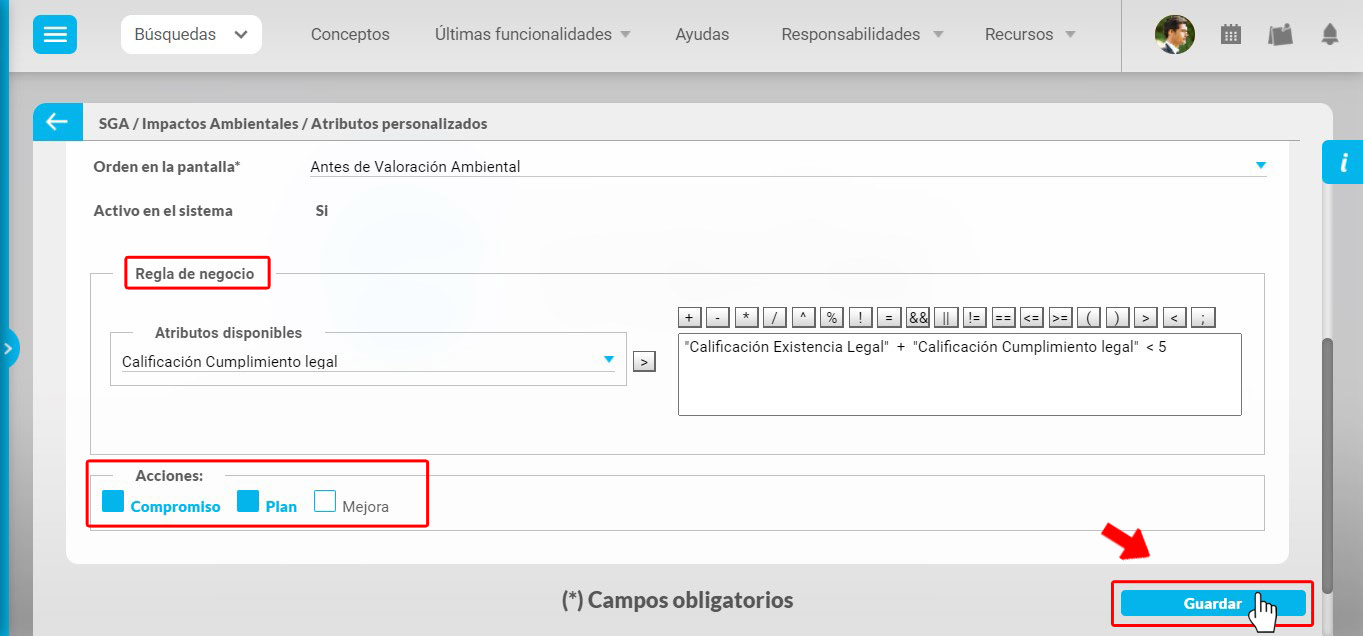Open the blue hamburger main menu
Screen dimensions: 1363x636
click(55, 34)
